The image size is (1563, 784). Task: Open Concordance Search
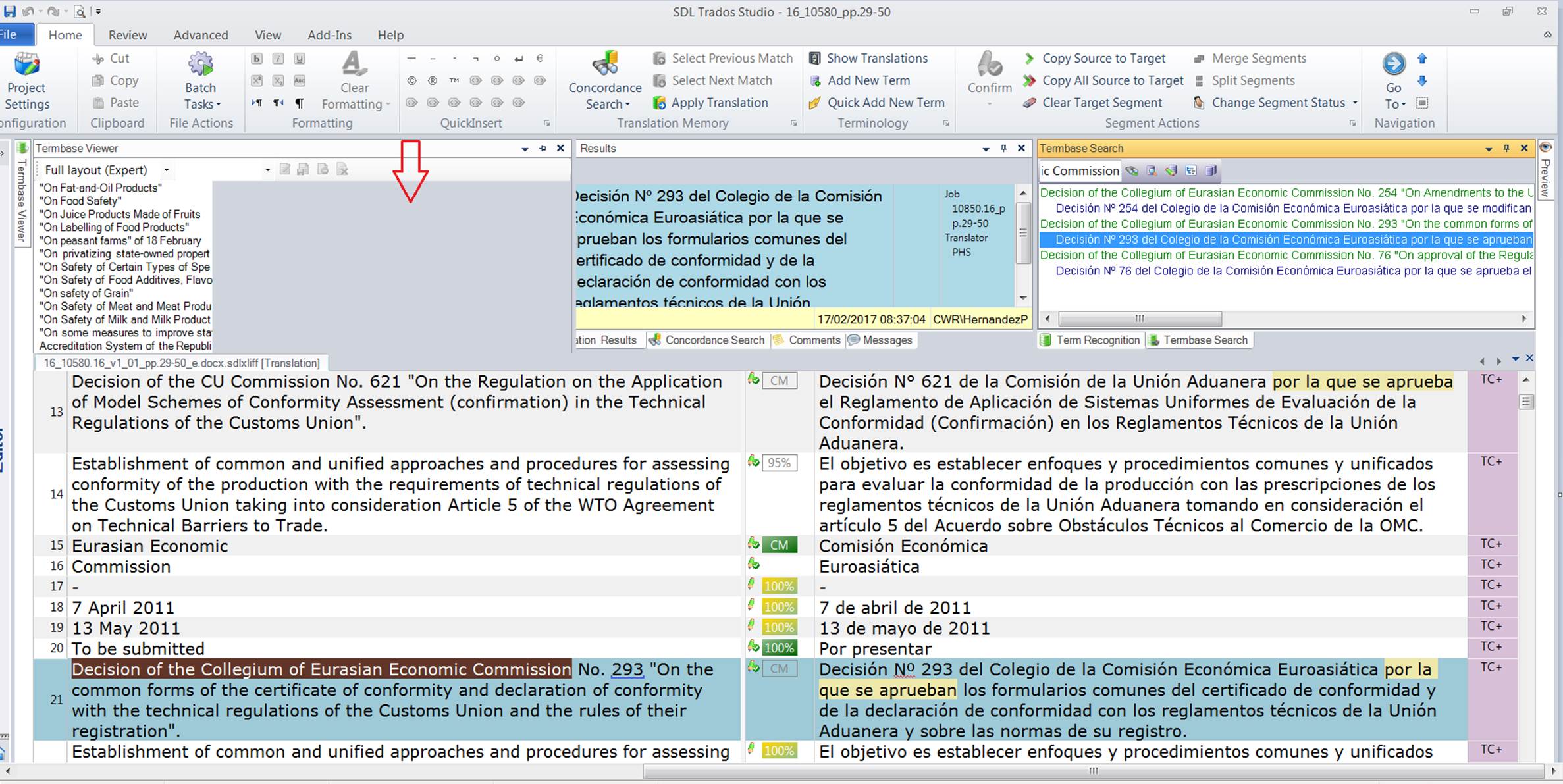(604, 81)
